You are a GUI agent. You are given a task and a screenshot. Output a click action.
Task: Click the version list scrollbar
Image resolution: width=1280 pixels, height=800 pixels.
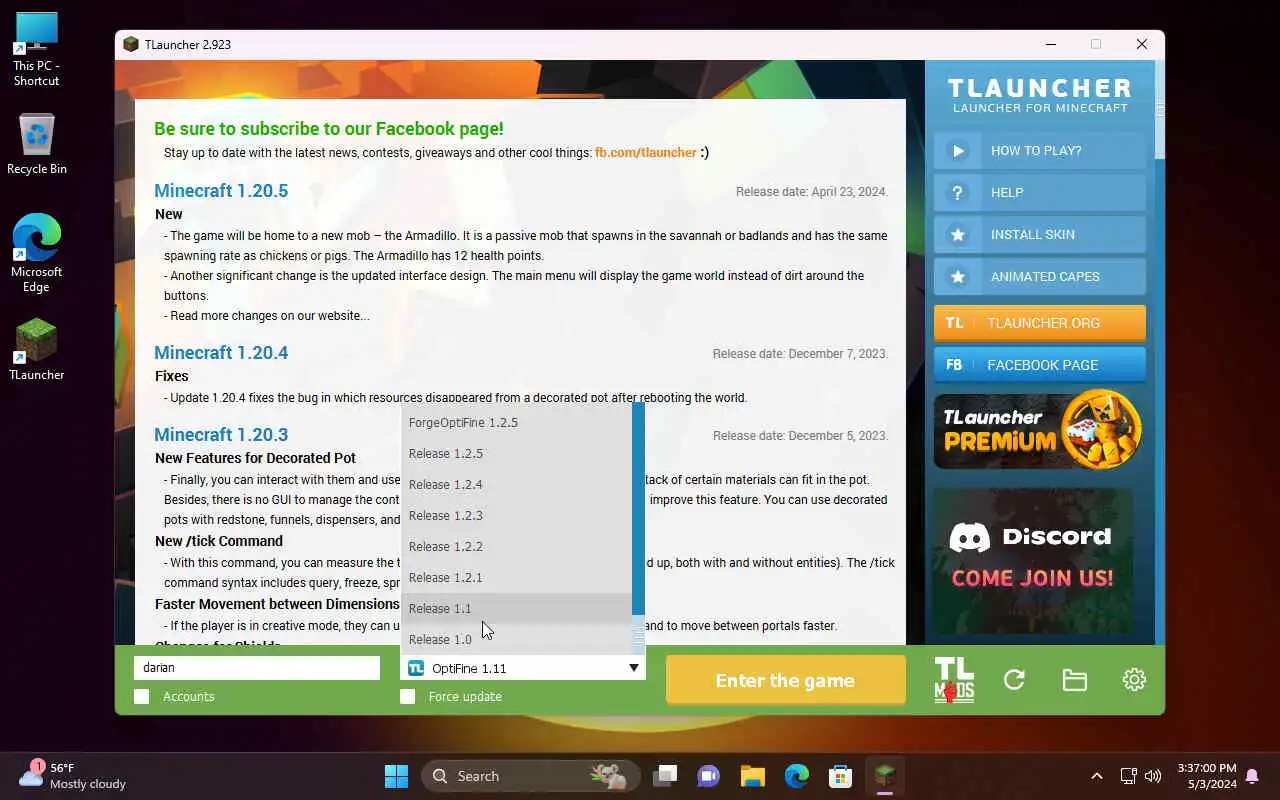point(638,528)
